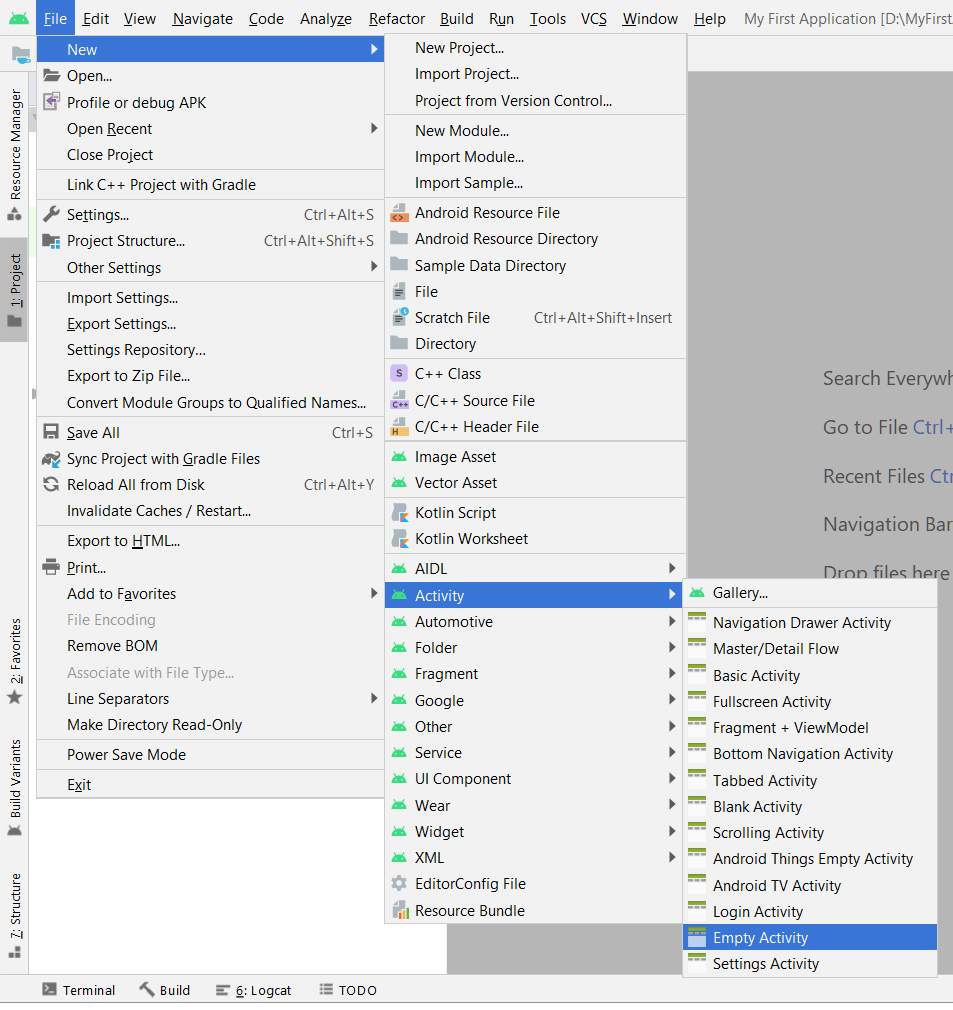Click the Kotlin Script icon
Screen dimensions: 953x1010
(399, 512)
